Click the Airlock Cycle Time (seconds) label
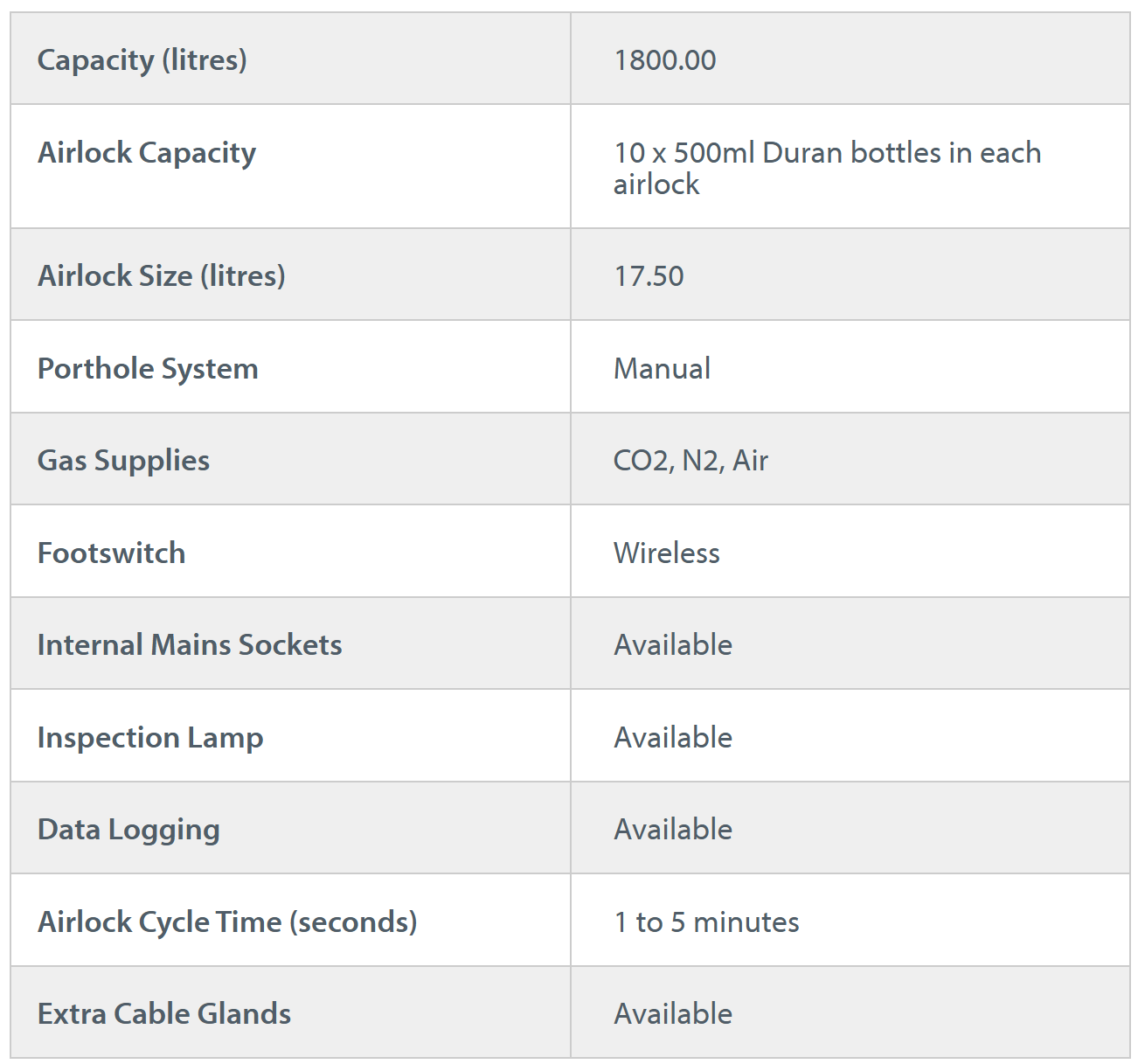Viewport: 1138px width, 1064px height. [227, 922]
